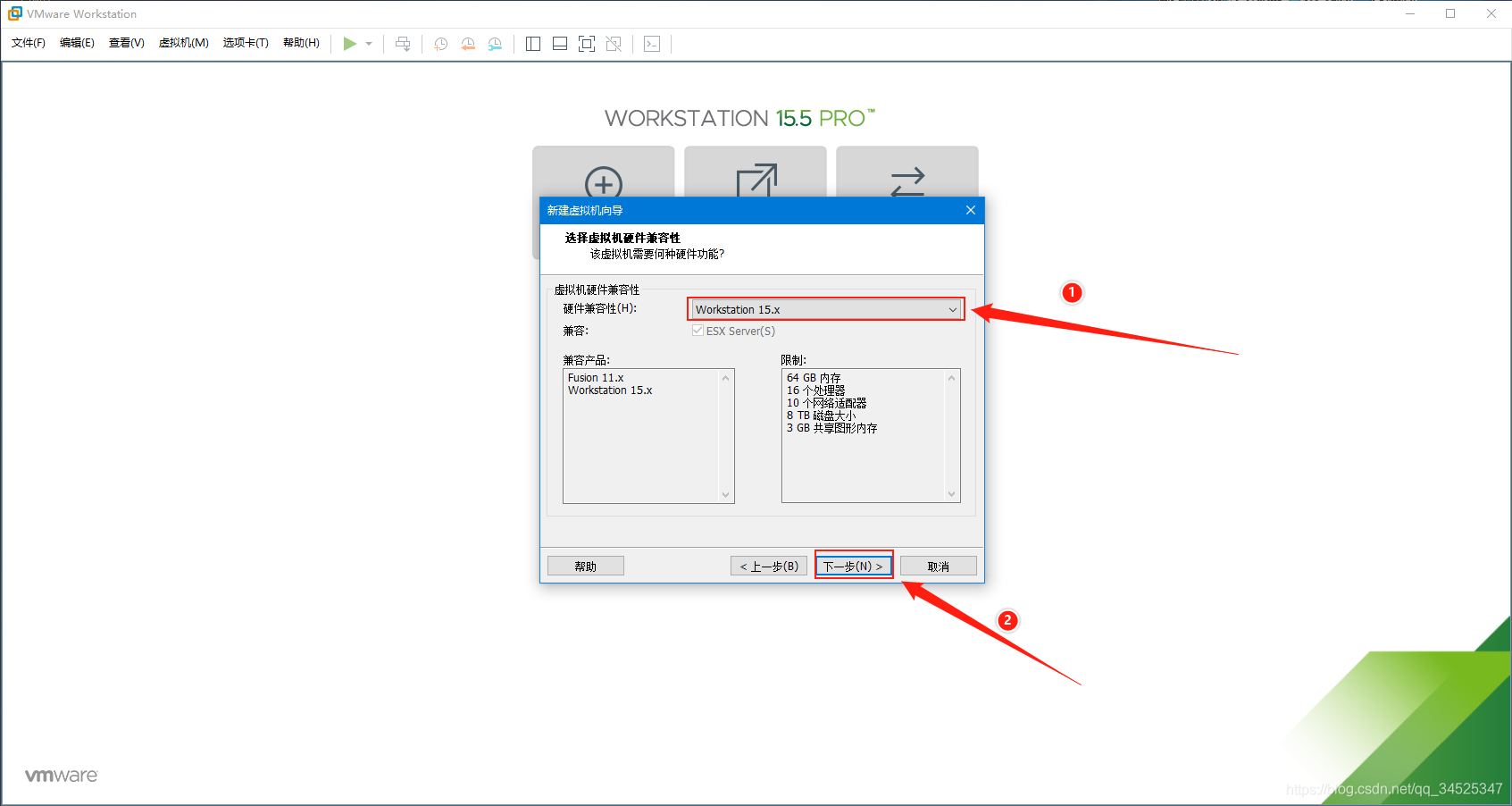Click the enter full screen icon

coord(587,44)
